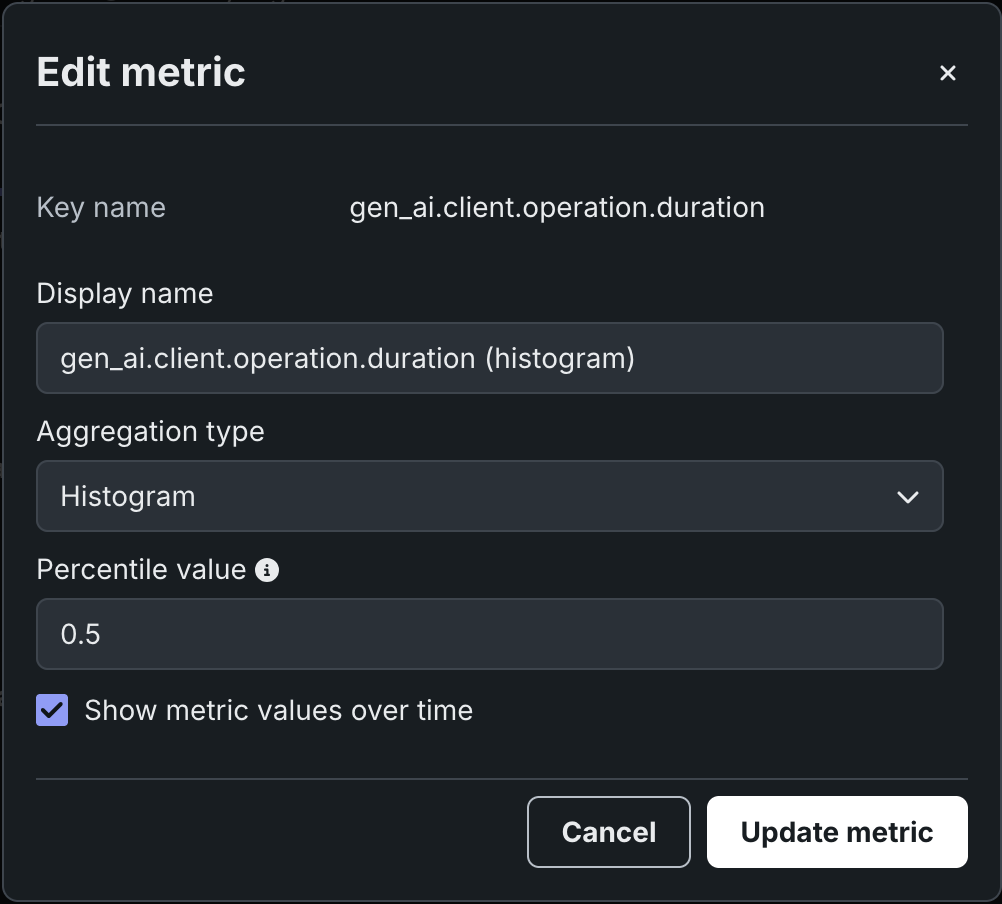Select the "Histogram" text in the dropdown
Screen dimensions: 1002x904
pyautogui.click(x=128, y=497)
